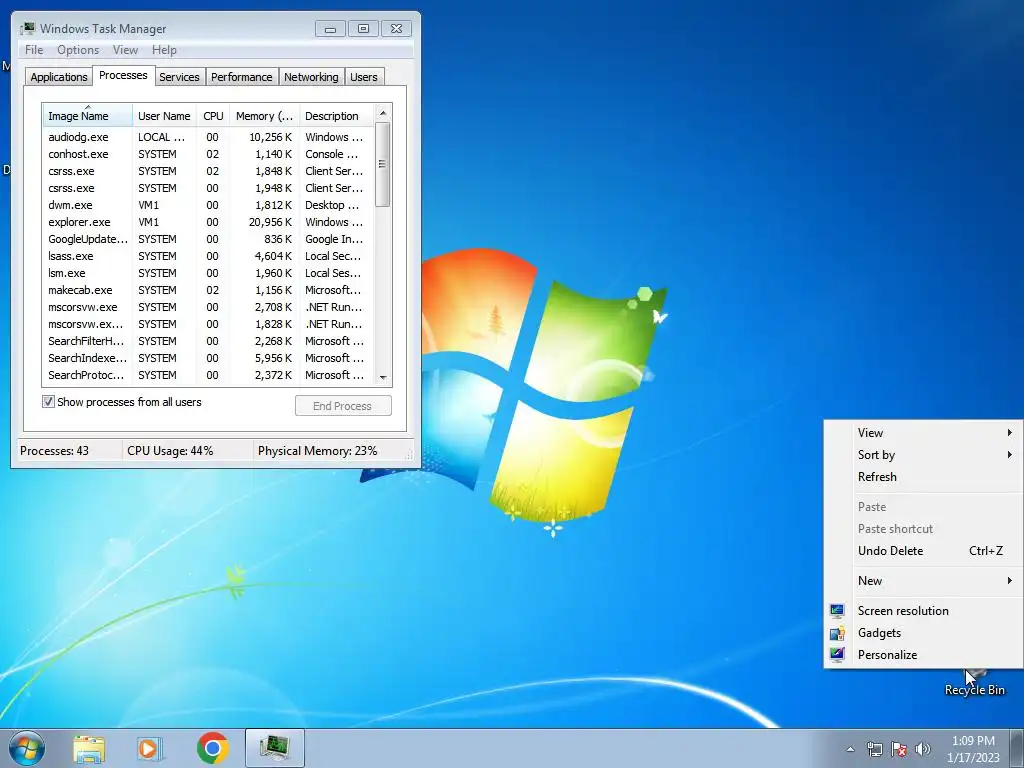The width and height of the screenshot is (1024, 768).
Task: Launch Windows Media Player from taskbar
Action: [x=150, y=748]
